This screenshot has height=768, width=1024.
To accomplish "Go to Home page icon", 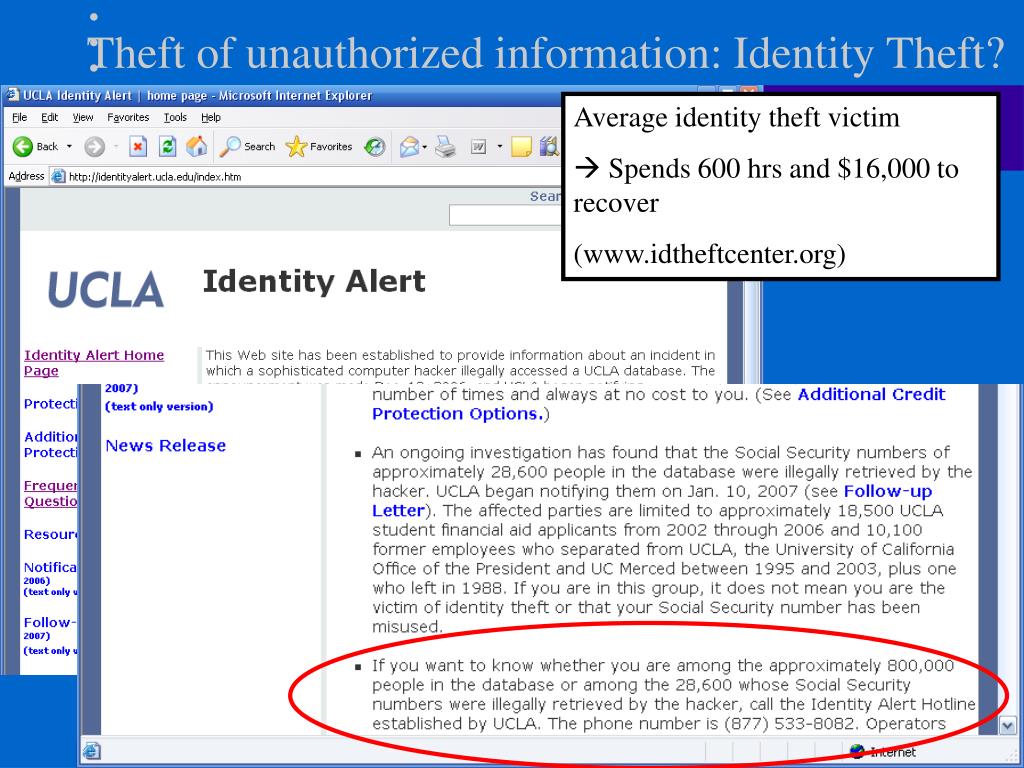I will pos(197,147).
